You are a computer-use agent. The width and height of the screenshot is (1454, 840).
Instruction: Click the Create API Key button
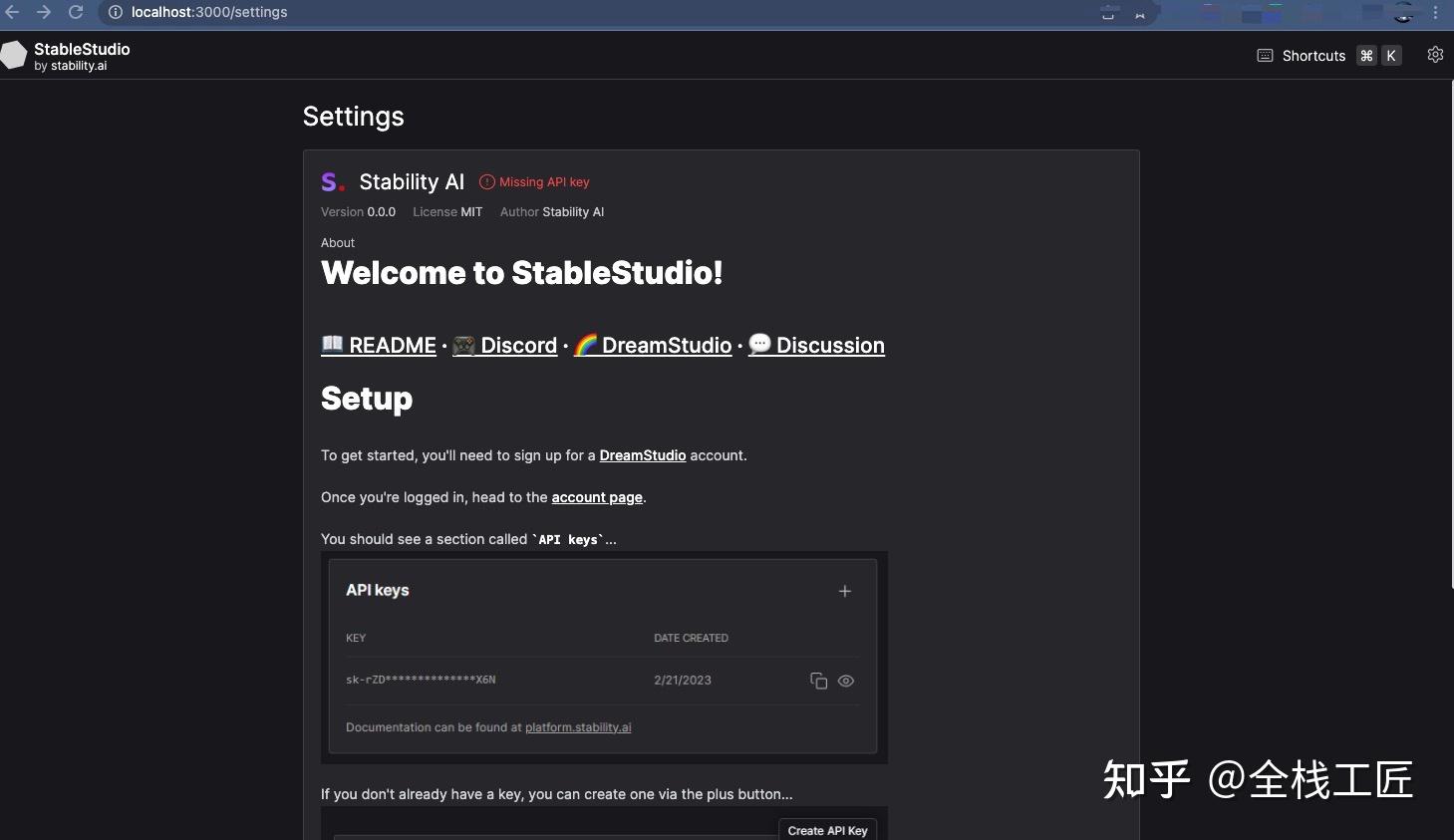tap(827, 830)
